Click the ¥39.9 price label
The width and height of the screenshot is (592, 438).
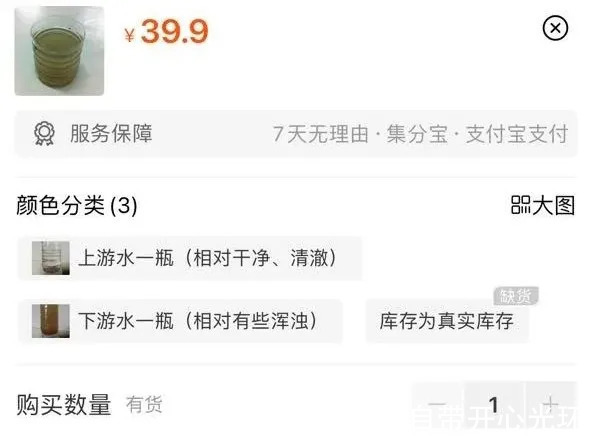tap(166, 32)
